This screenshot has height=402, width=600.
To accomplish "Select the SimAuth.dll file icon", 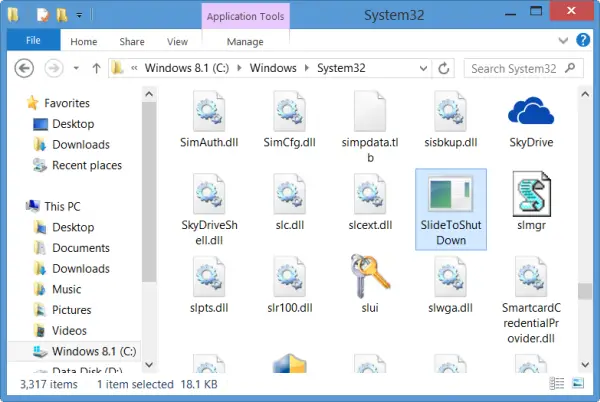I will (x=209, y=111).
